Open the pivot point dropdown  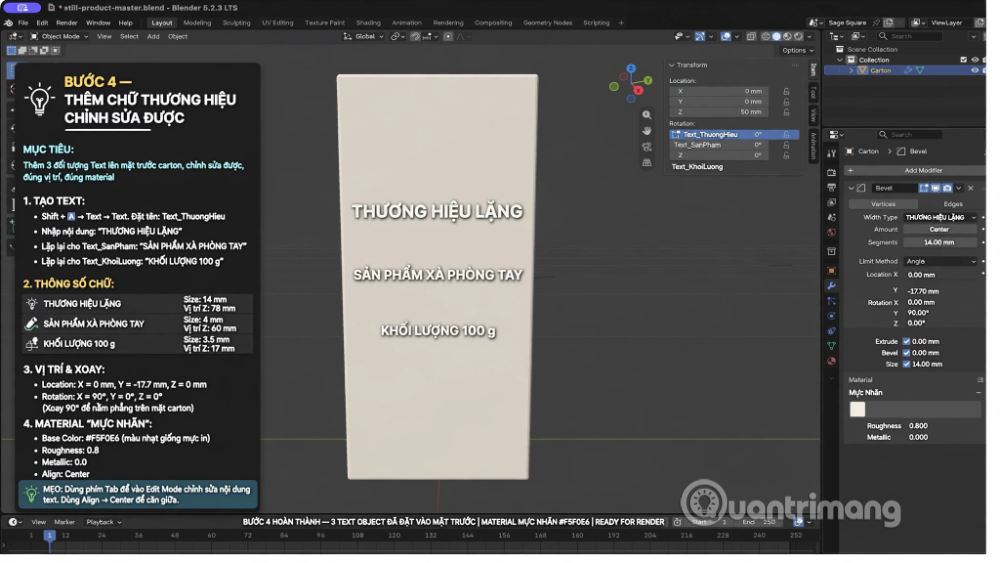click(397, 36)
